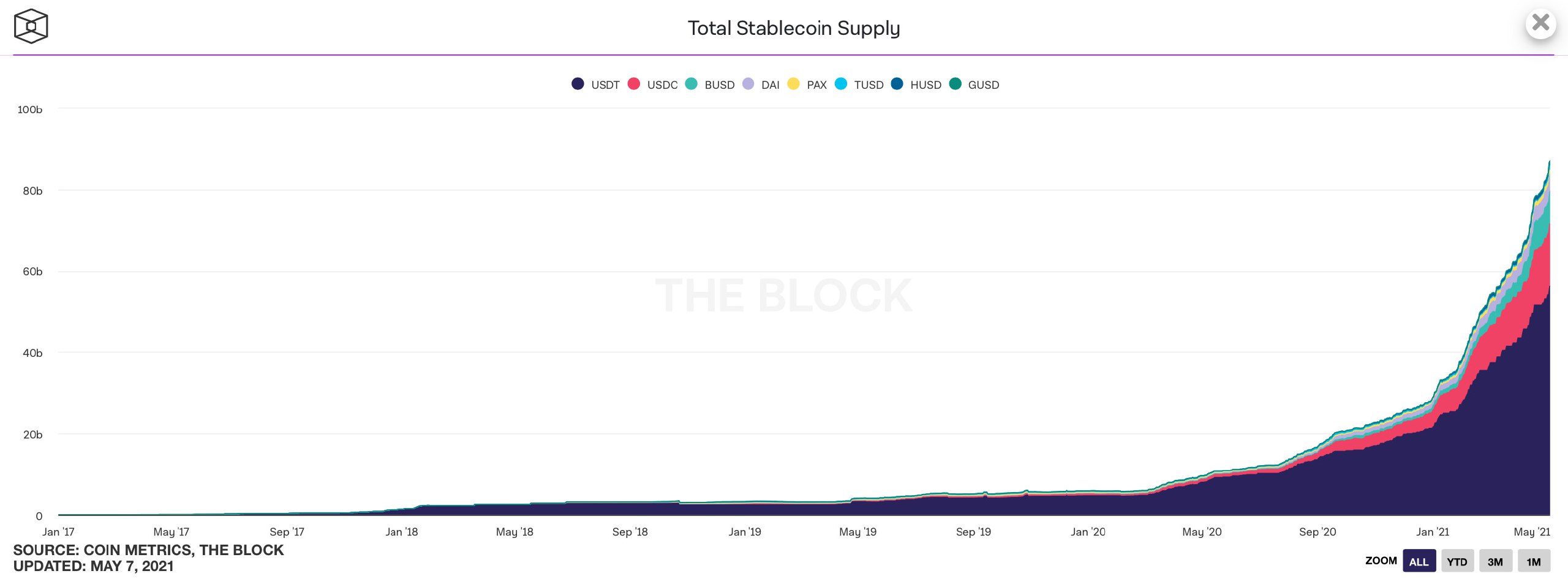Toggle TUSD cyan legend marker
The height and width of the screenshot is (579, 1568).
click(841, 84)
